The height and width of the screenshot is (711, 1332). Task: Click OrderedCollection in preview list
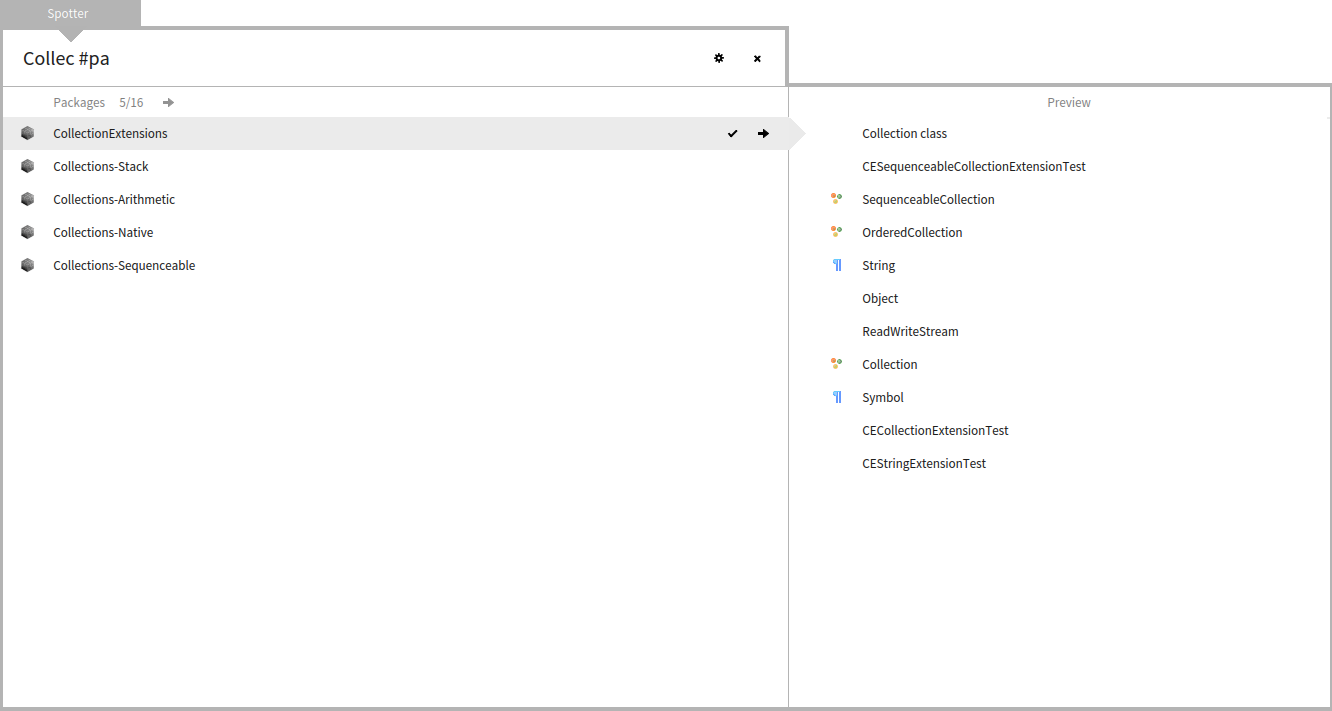click(x=912, y=232)
